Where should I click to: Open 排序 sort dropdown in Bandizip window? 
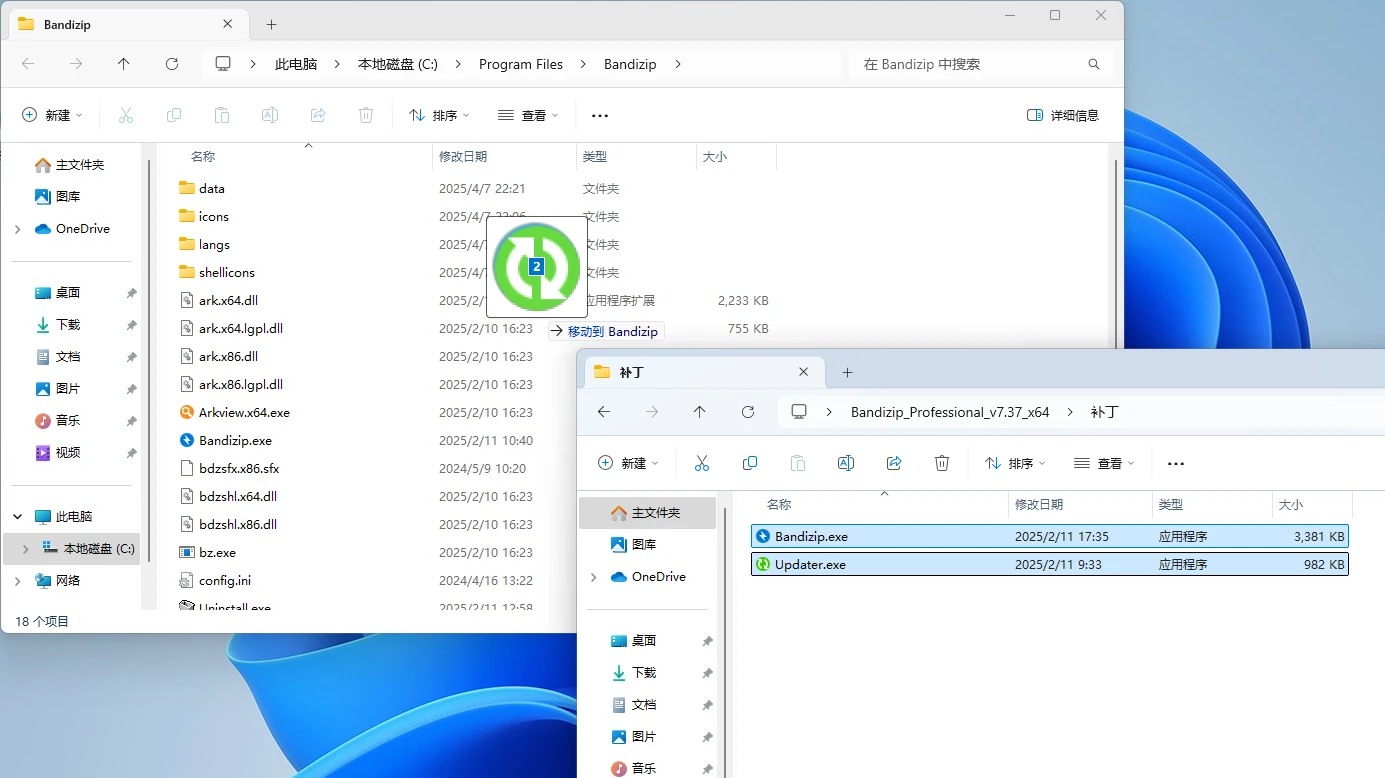[439, 116]
